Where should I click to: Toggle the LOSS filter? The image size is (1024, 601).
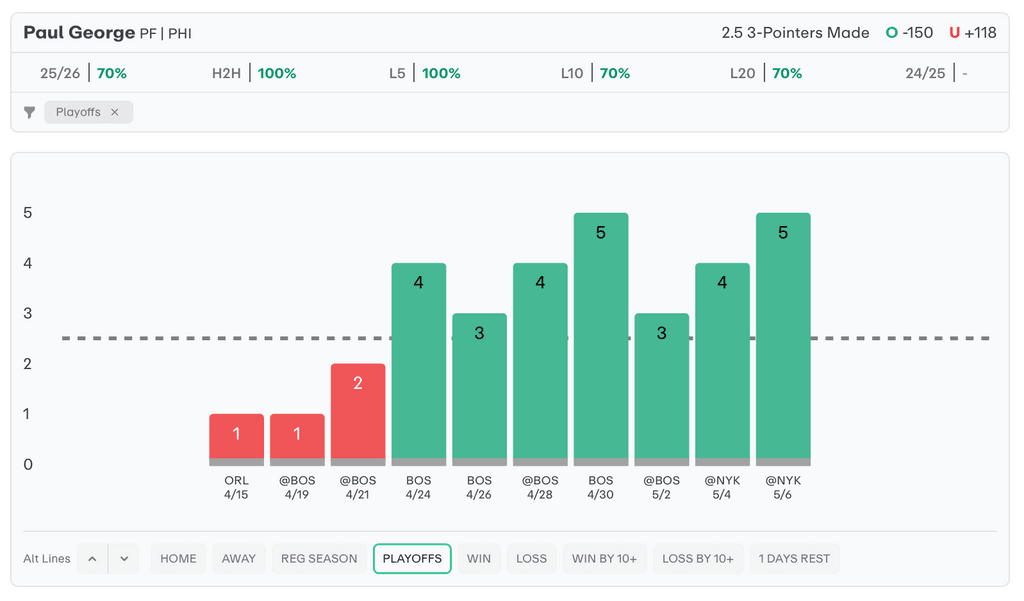pyautogui.click(x=532, y=559)
